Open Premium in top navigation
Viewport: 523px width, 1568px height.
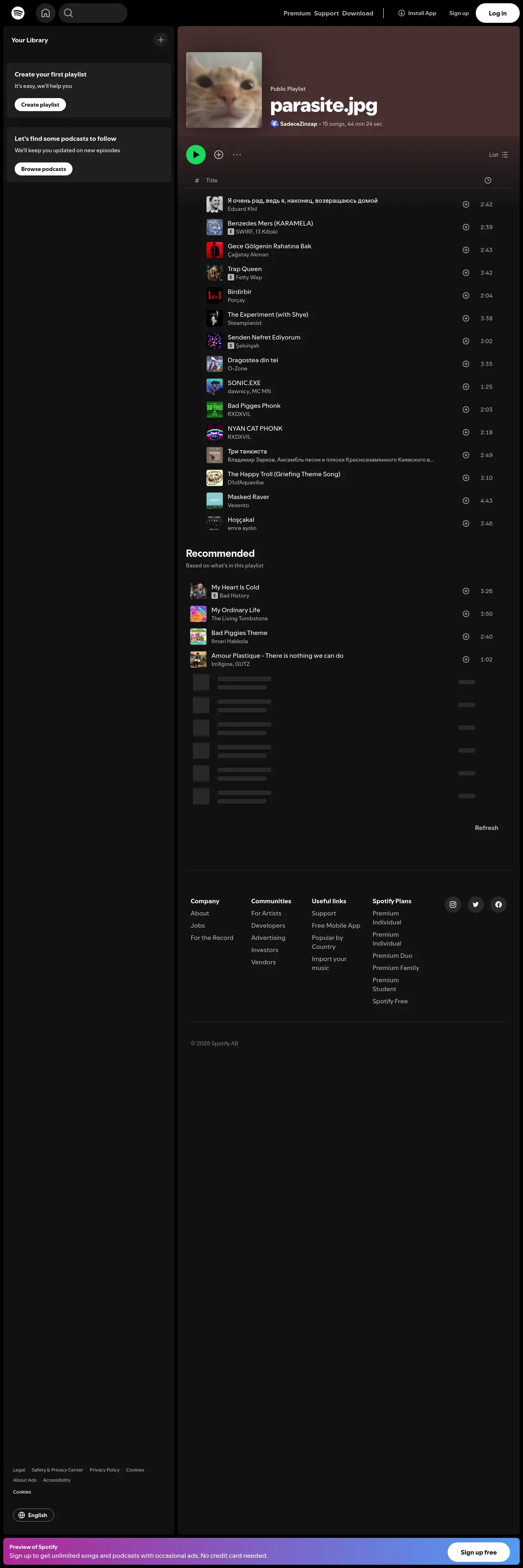[x=297, y=13]
